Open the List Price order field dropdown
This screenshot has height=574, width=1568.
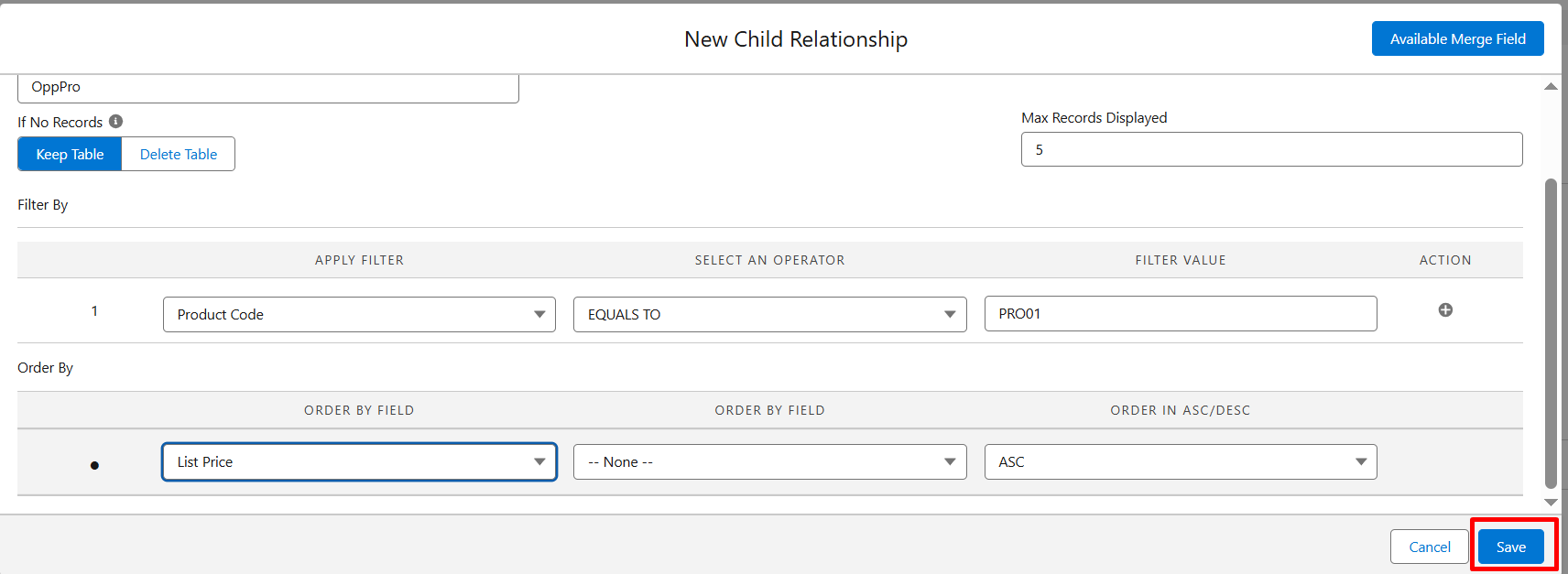point(359,462)
